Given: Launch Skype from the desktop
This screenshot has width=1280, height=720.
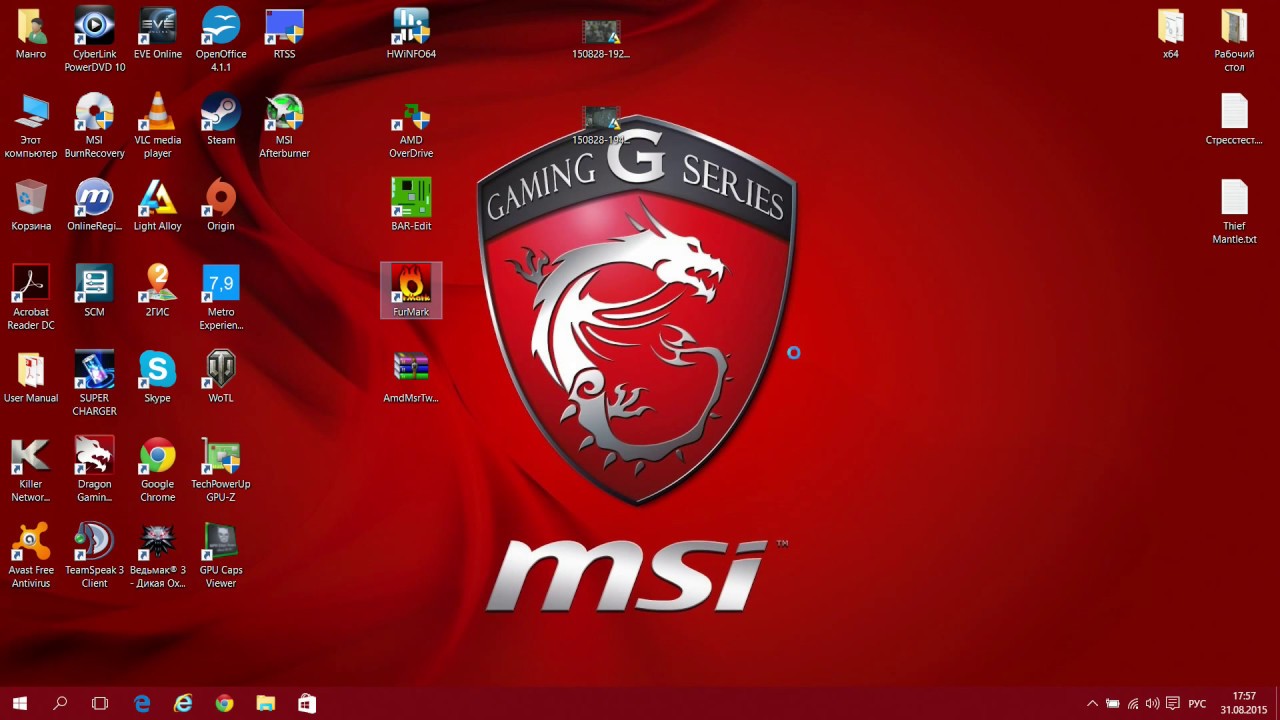Looking at the screenshot, I should [x=158, y=378].
